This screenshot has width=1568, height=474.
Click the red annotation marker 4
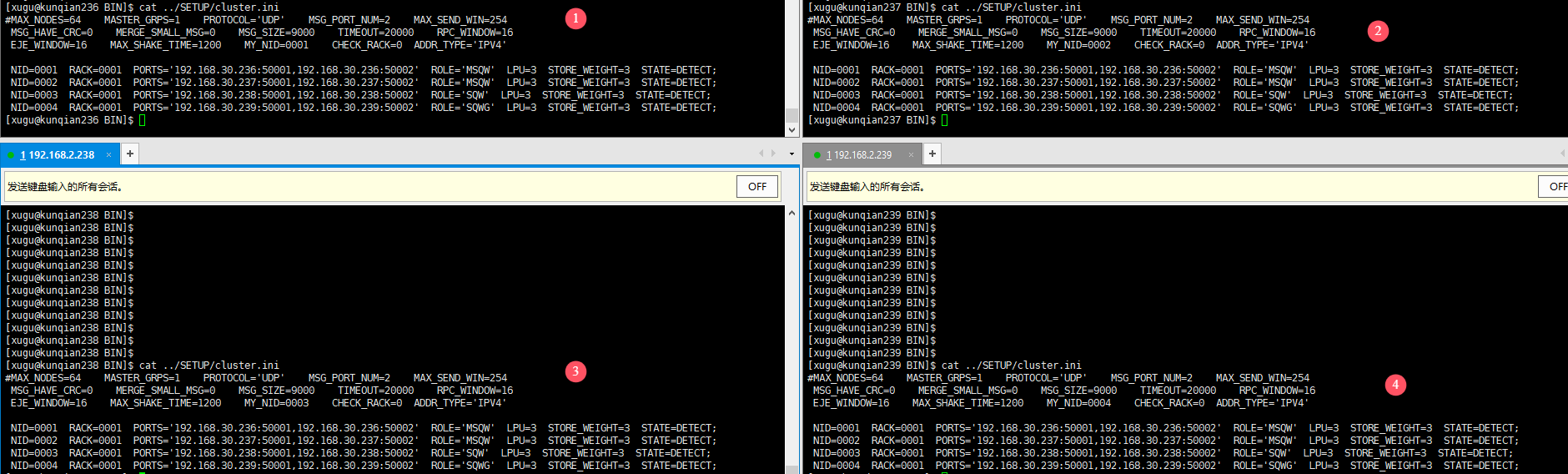click(1395, 385)
